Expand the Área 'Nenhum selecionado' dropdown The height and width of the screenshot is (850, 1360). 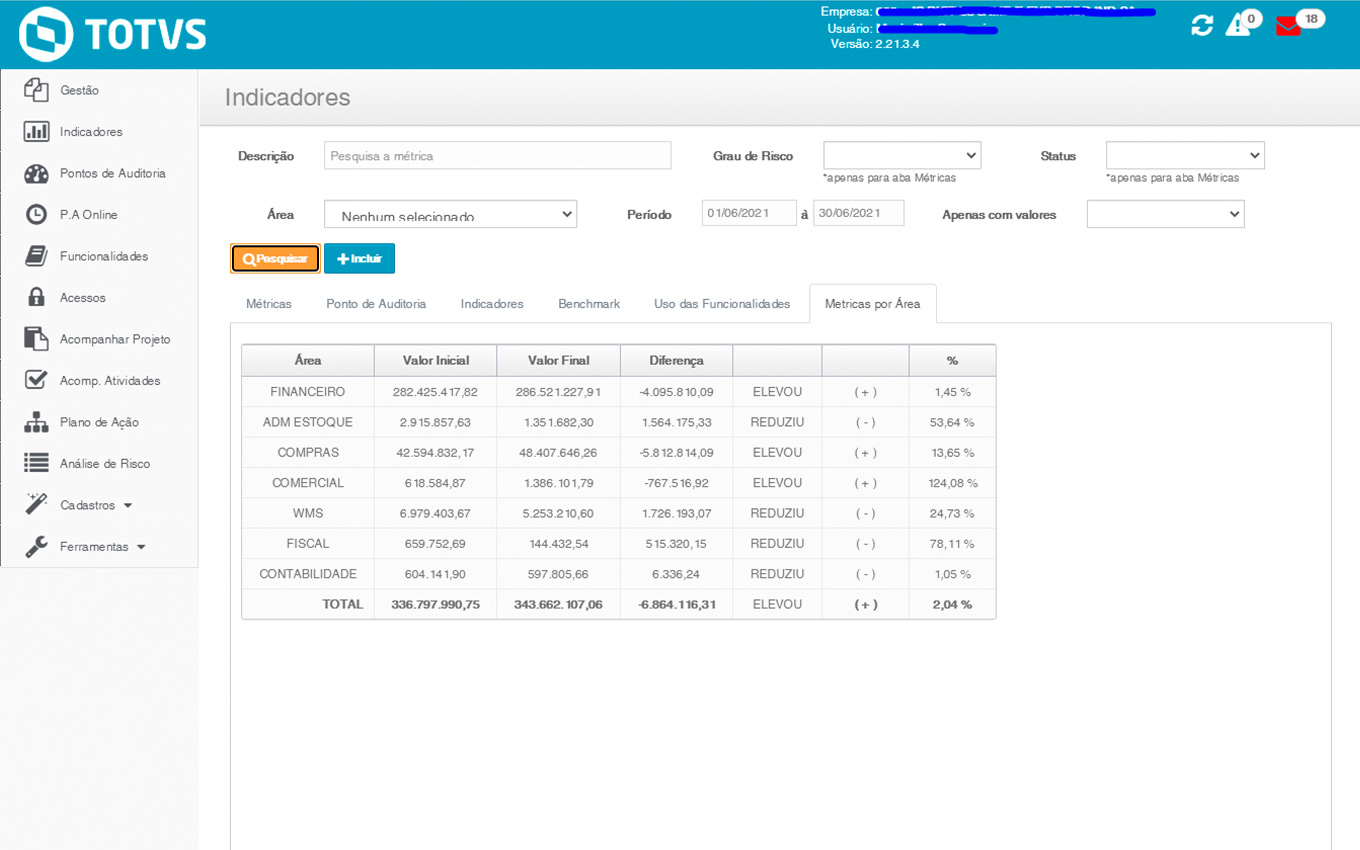[450, 215]
